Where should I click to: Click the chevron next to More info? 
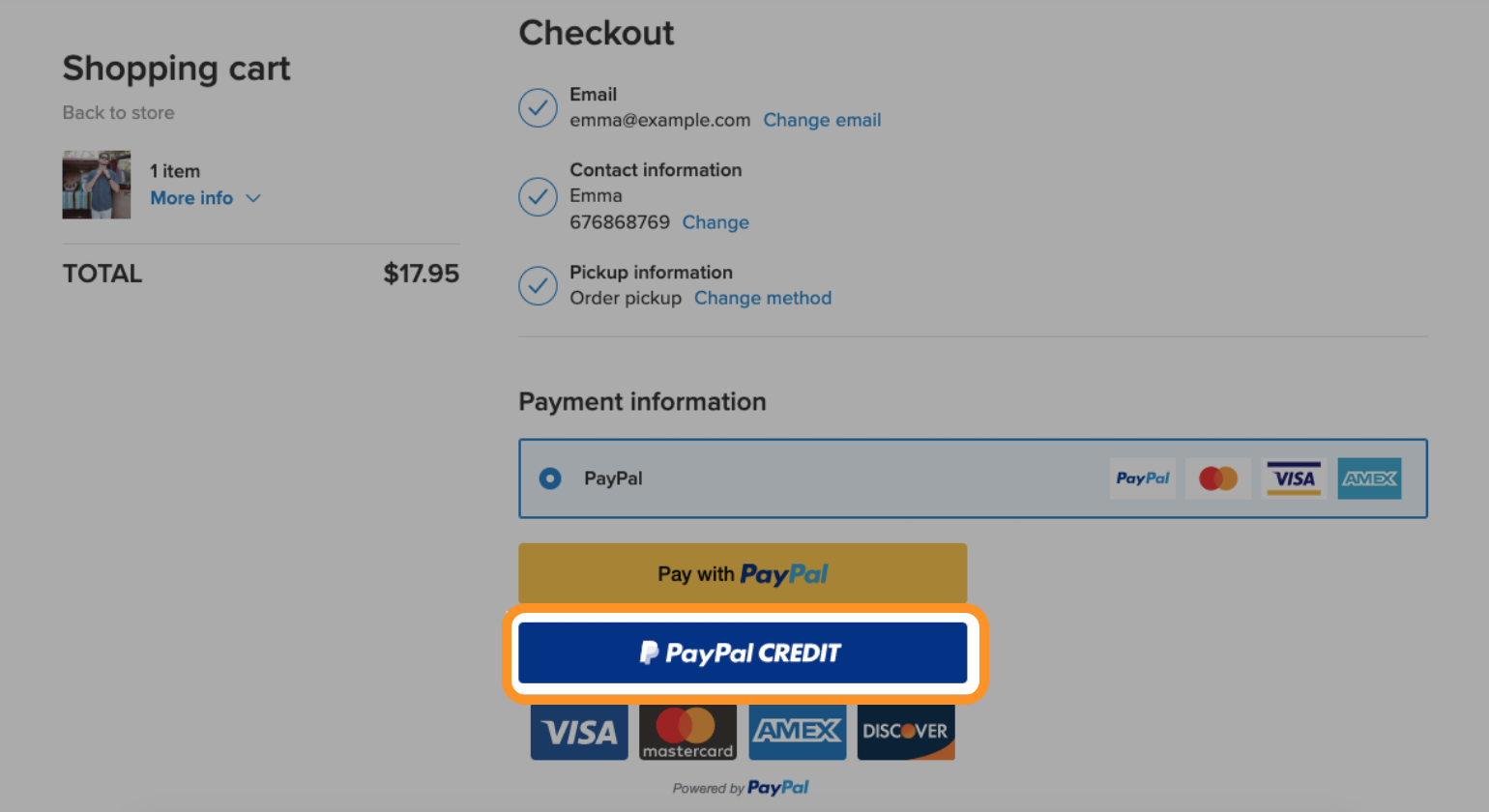[x=253, y=198]
